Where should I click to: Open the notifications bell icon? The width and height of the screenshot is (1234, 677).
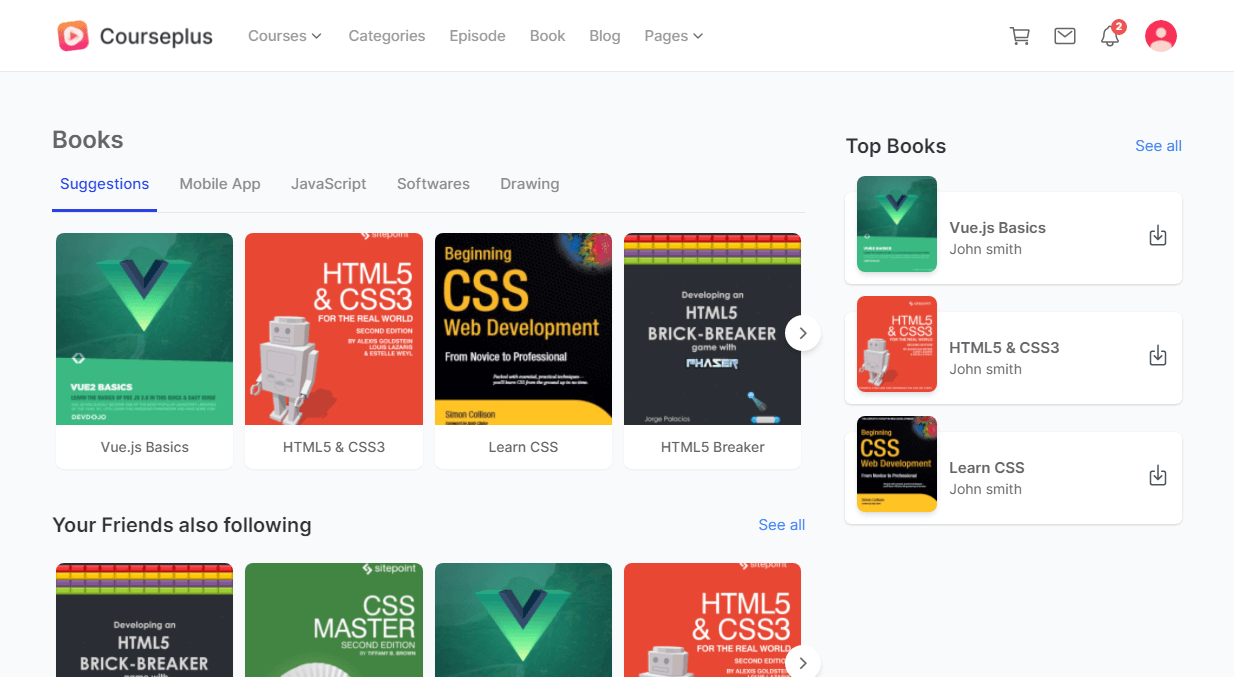(1109, 37)
